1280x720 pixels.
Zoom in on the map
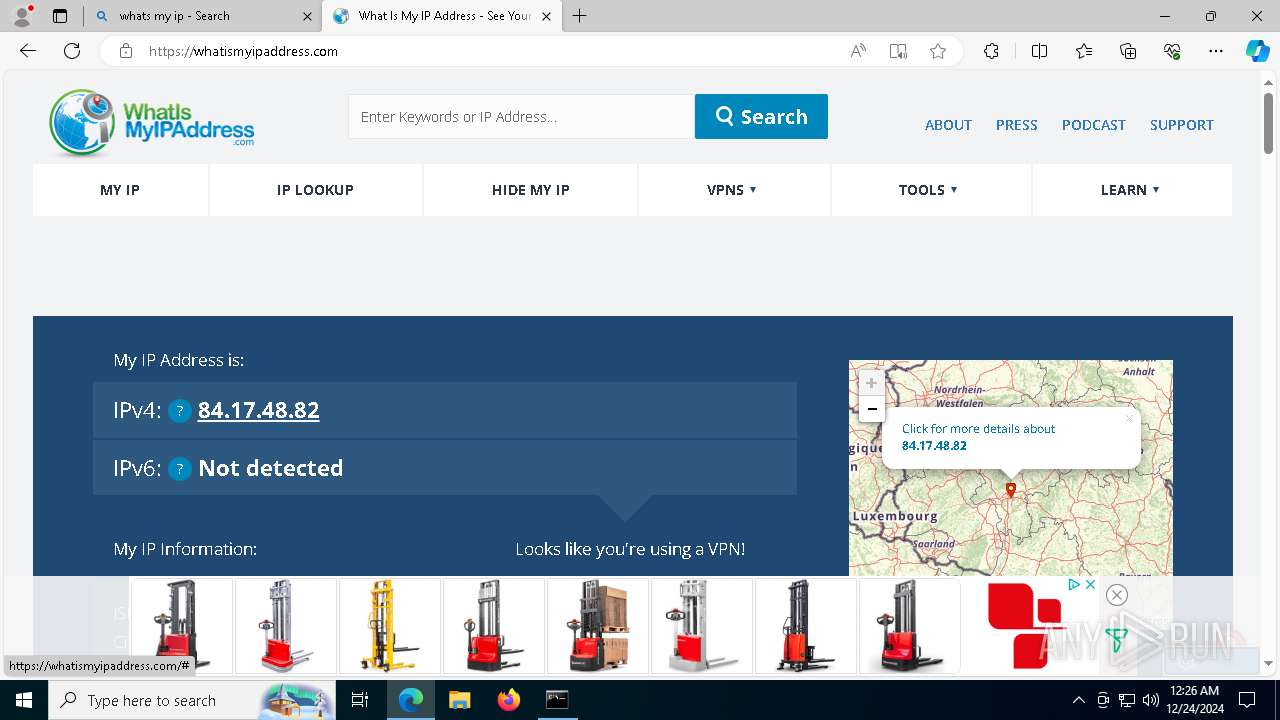pyautogui.click(x=871, y=383)
